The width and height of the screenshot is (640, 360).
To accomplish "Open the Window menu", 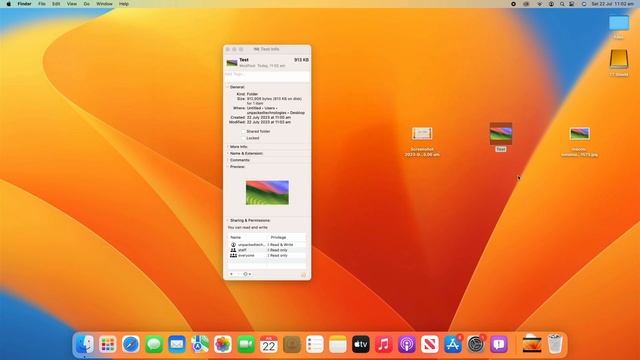I will pos(104,4).
